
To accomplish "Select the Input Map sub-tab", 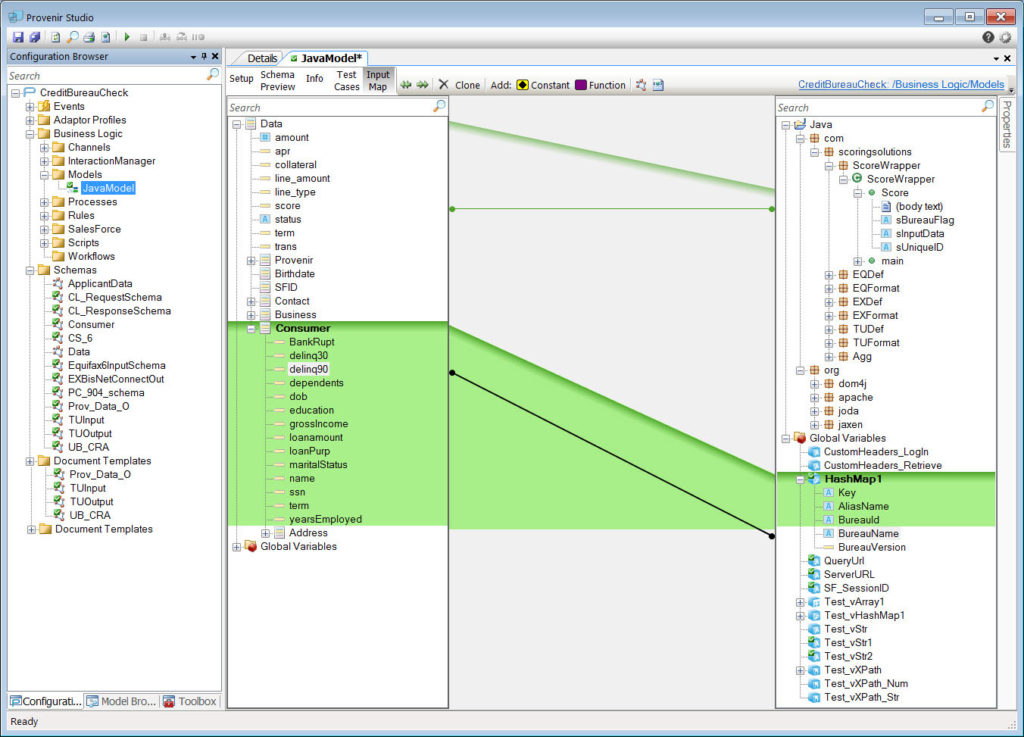I will click(377, 80).
